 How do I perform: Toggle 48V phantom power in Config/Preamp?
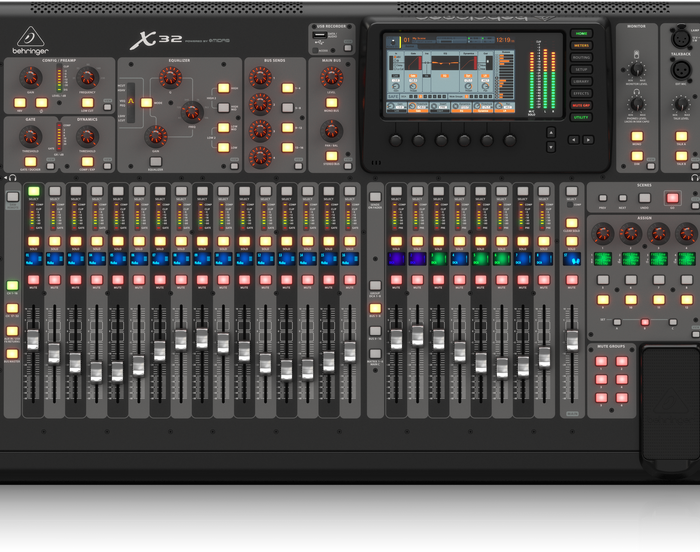click(20, 103)
